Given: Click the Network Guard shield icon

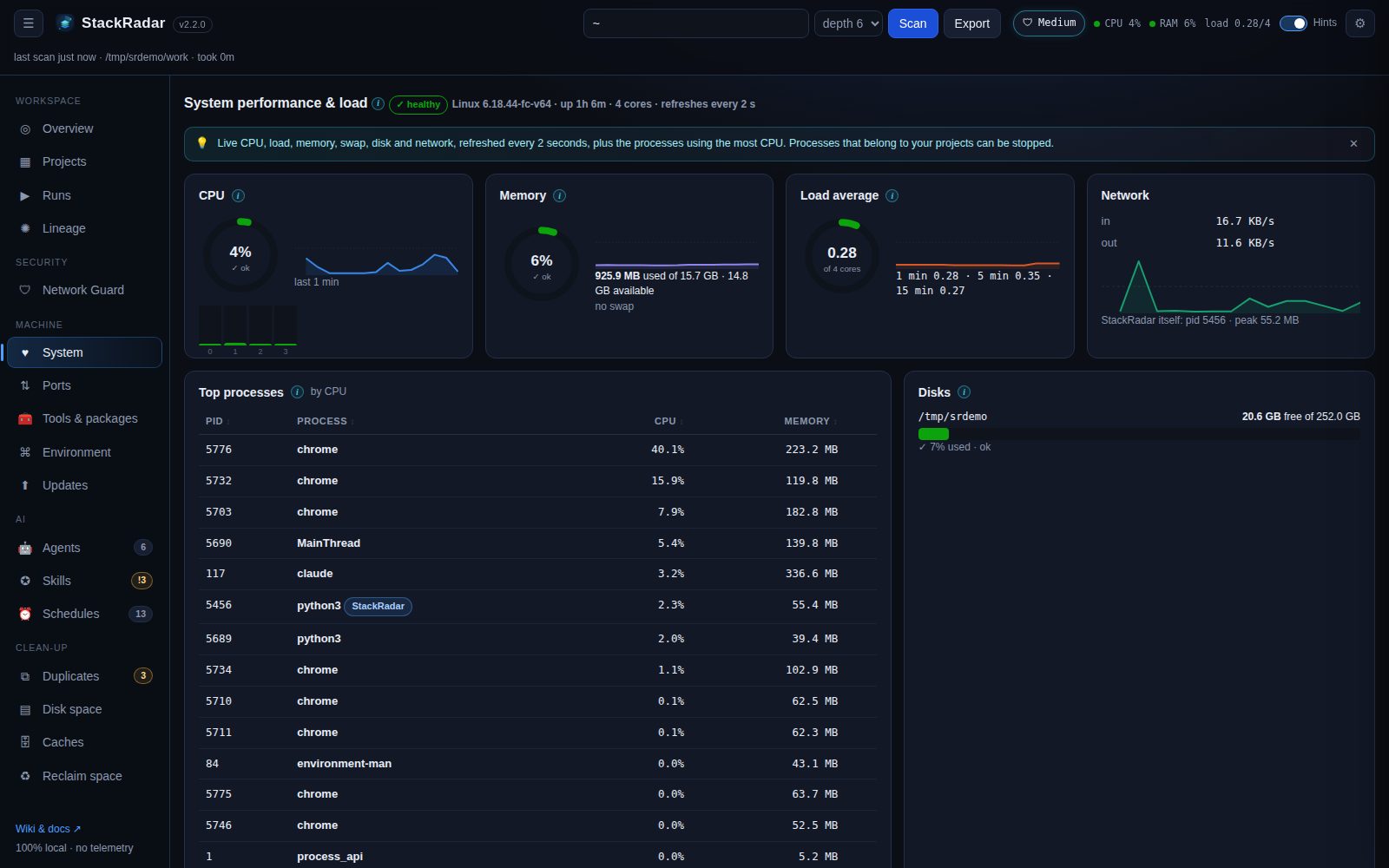Looking at the screenshot, I should point(25,290).
